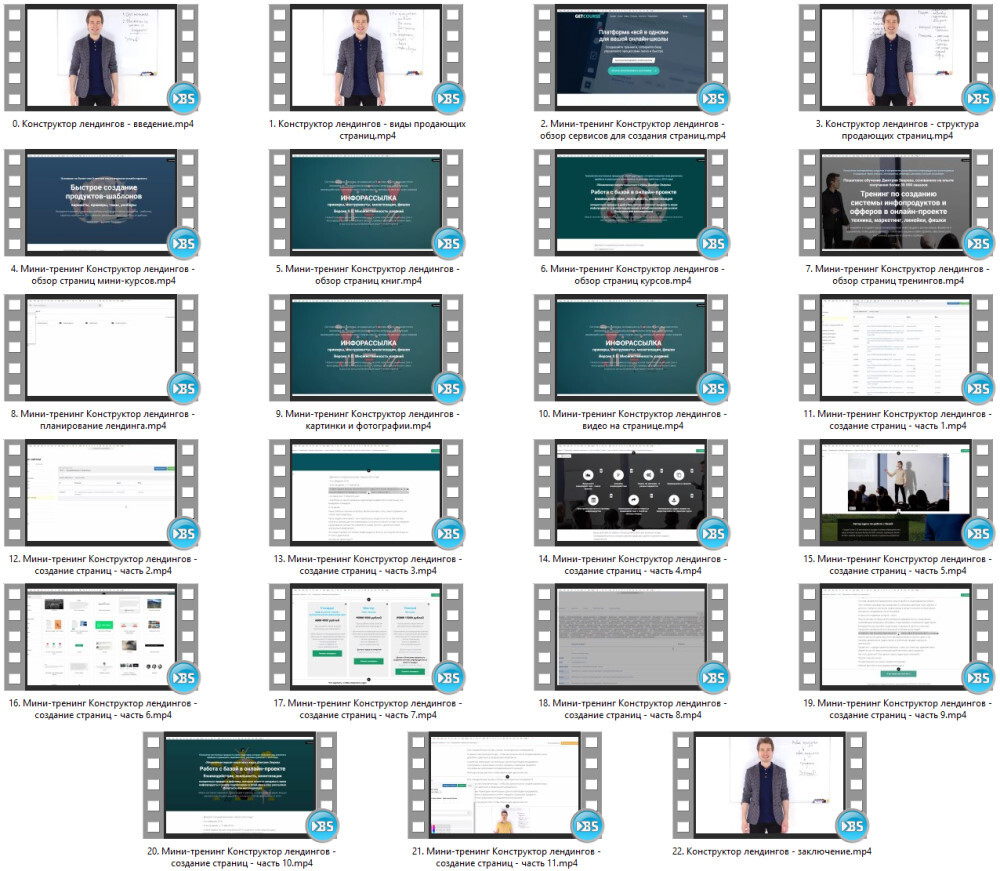Click the BS player badge on file 19 часть 9
The height and width of the screenshot is (871, 1000).
pos(978,677)
